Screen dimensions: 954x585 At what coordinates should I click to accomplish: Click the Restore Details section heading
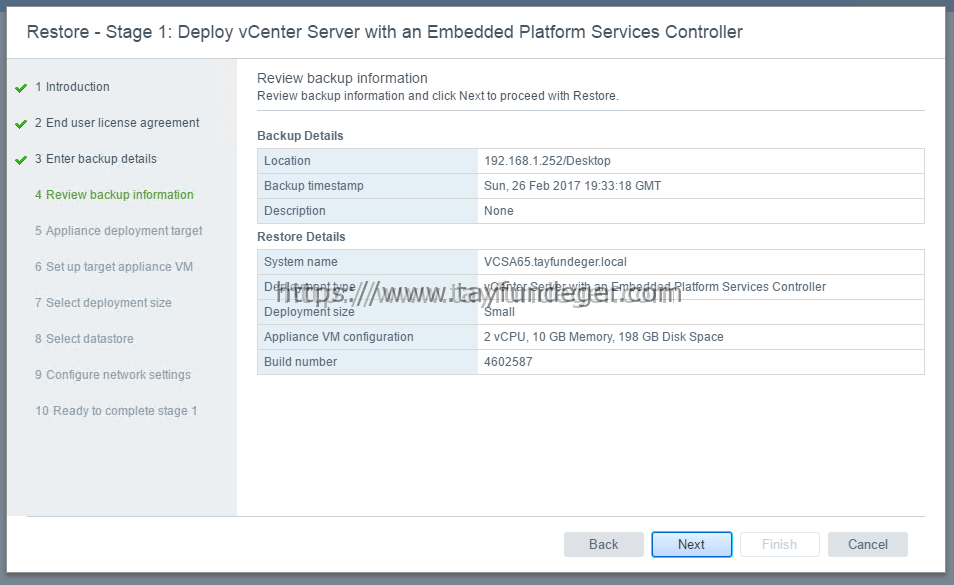(x=301, y=237)
